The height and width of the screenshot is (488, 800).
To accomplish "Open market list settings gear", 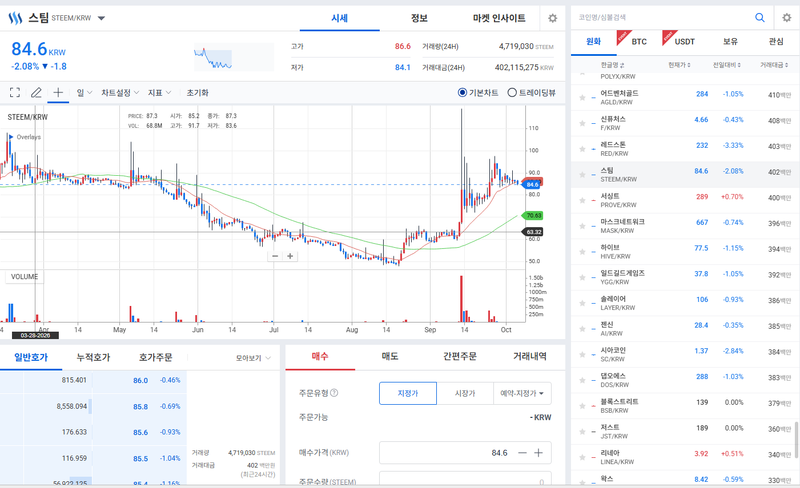I will 787,17.
